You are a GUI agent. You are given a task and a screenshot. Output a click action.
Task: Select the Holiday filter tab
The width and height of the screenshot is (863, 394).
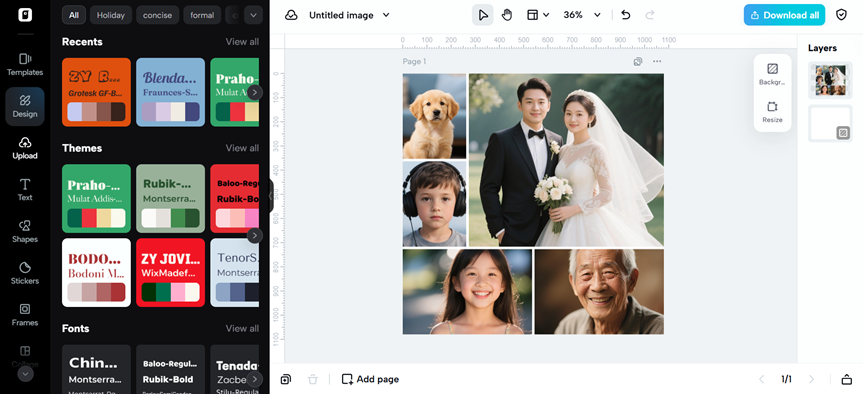(111, 15)
